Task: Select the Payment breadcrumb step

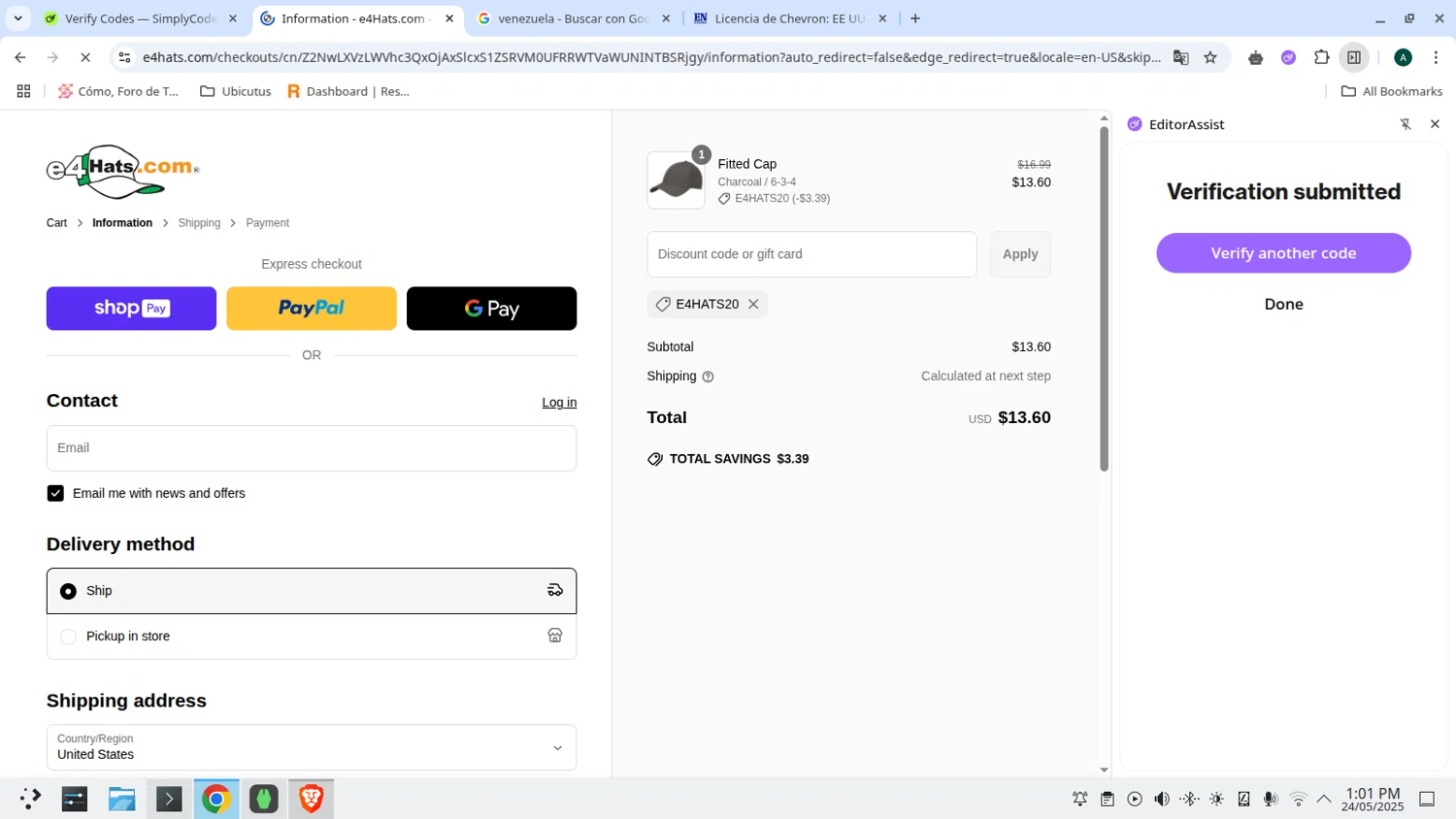Action: click(267, 223)
